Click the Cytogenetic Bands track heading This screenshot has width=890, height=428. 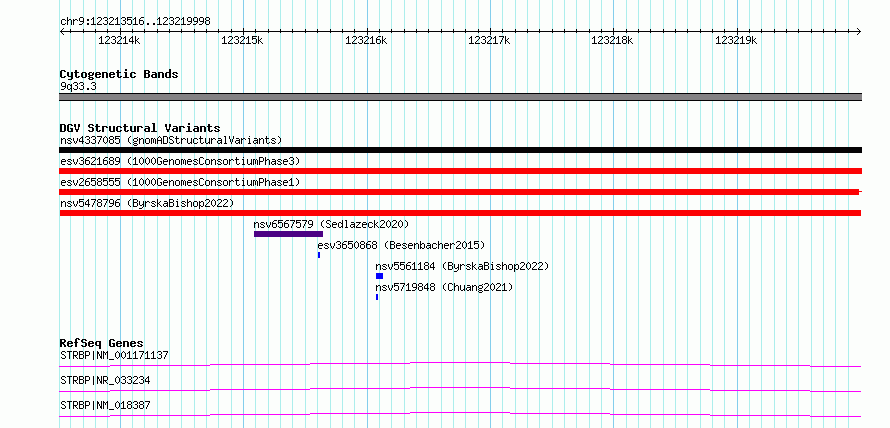pyautogui.click(x=119, y=74)
